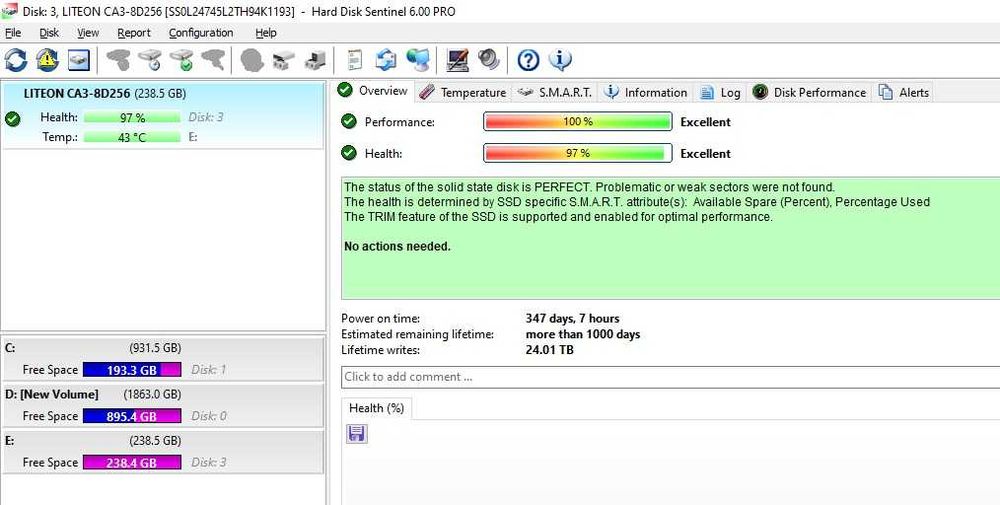
Task: Switch to the Log tab
Action: pos(721,92)
